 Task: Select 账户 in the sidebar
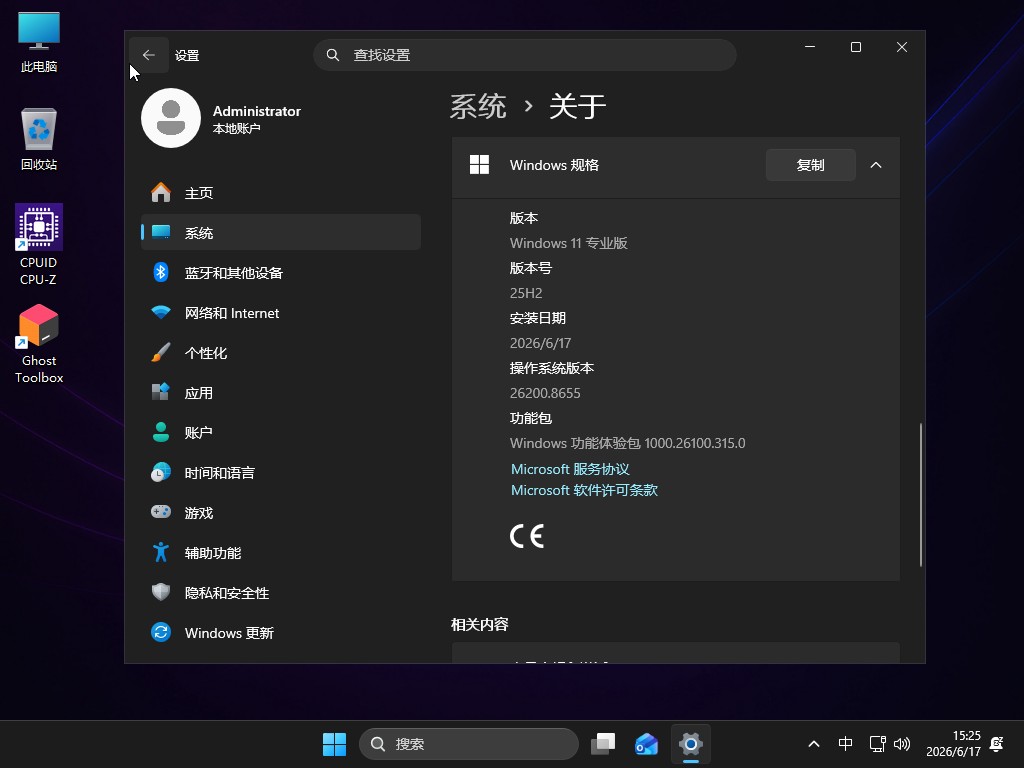tap(281, 432)
